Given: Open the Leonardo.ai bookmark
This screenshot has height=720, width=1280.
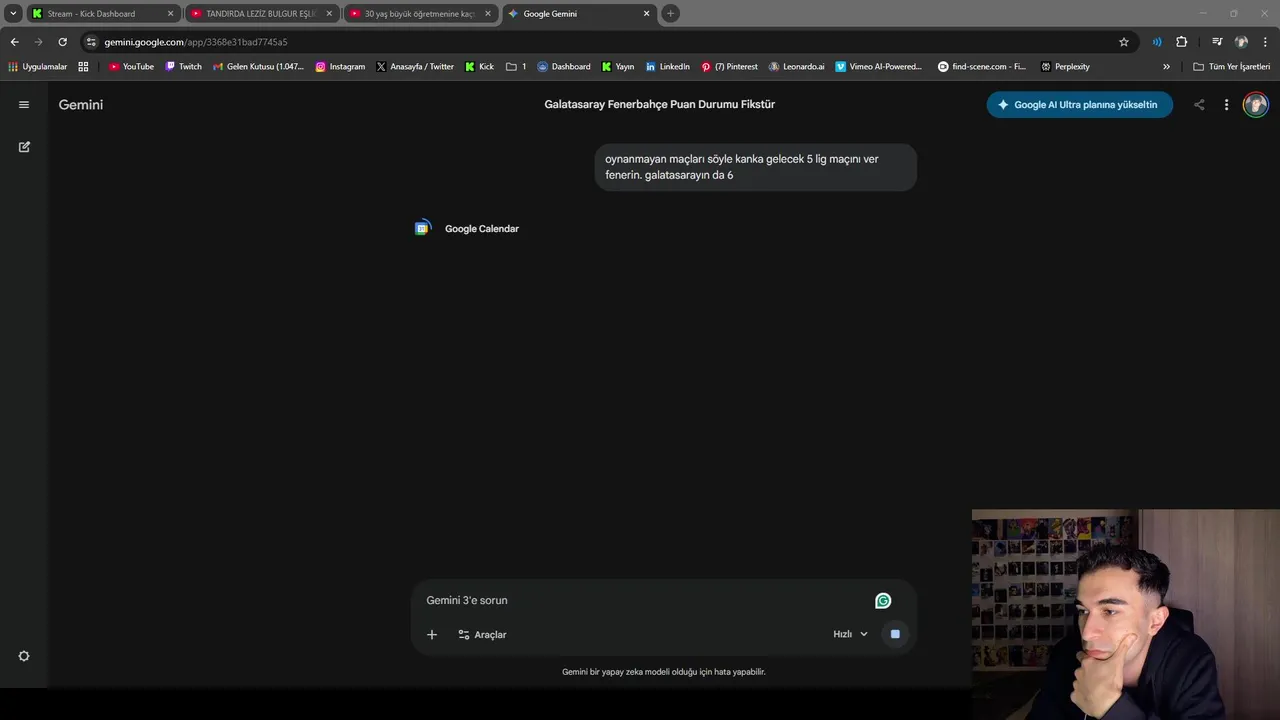Looking at the screenshot, I should pos(797,67).
